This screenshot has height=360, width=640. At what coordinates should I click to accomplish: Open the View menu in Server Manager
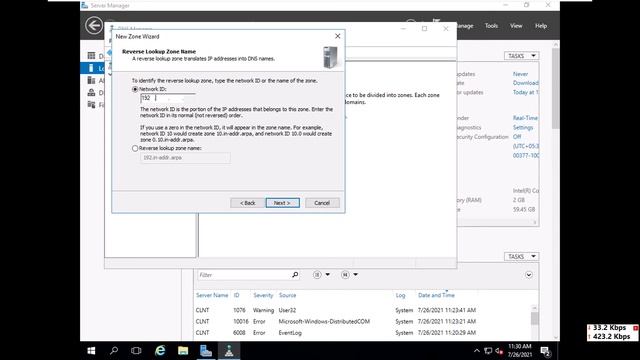[x=516, y=26]
